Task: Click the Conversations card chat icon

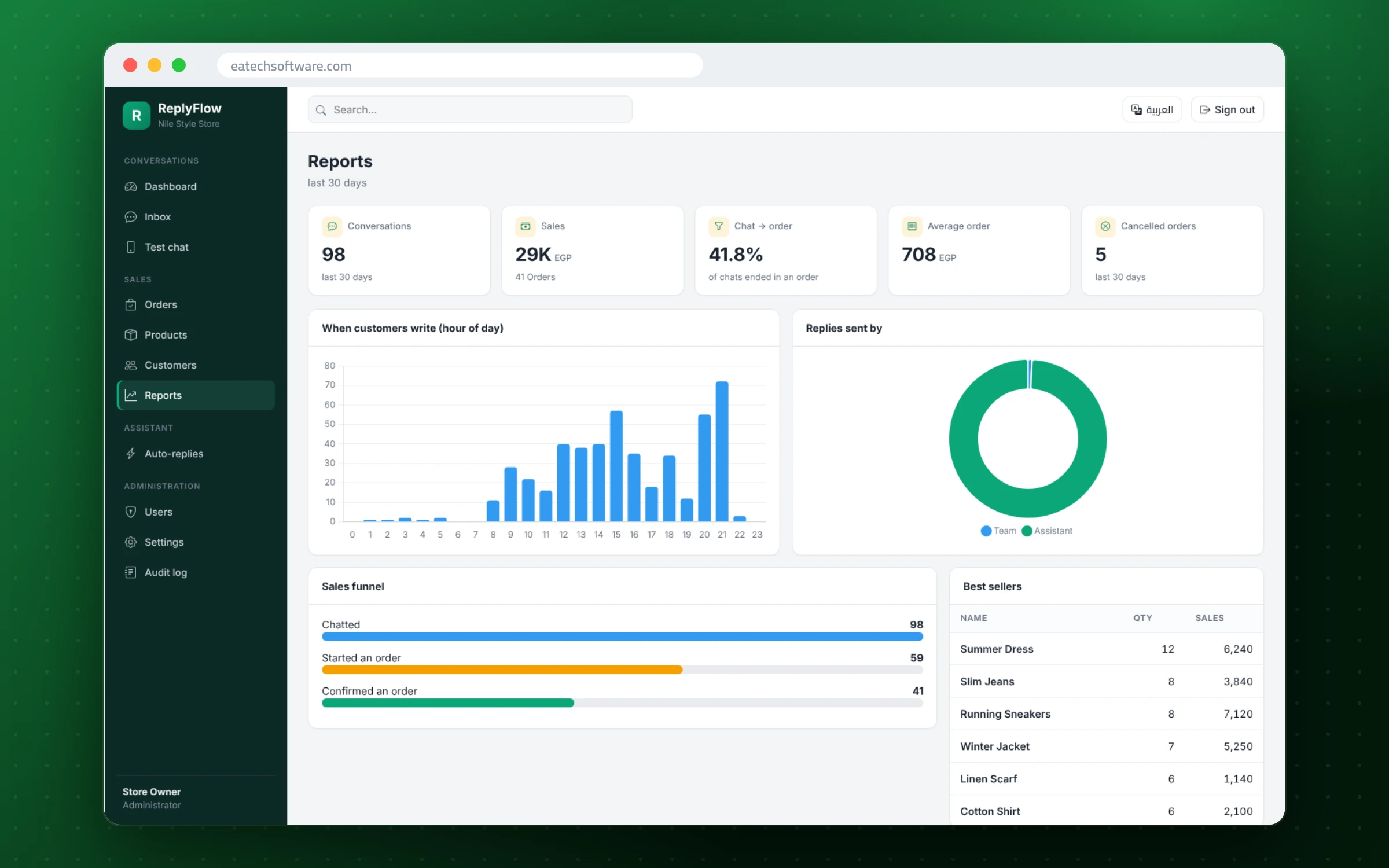Action: pyautogui.click(x=332, y=226)
